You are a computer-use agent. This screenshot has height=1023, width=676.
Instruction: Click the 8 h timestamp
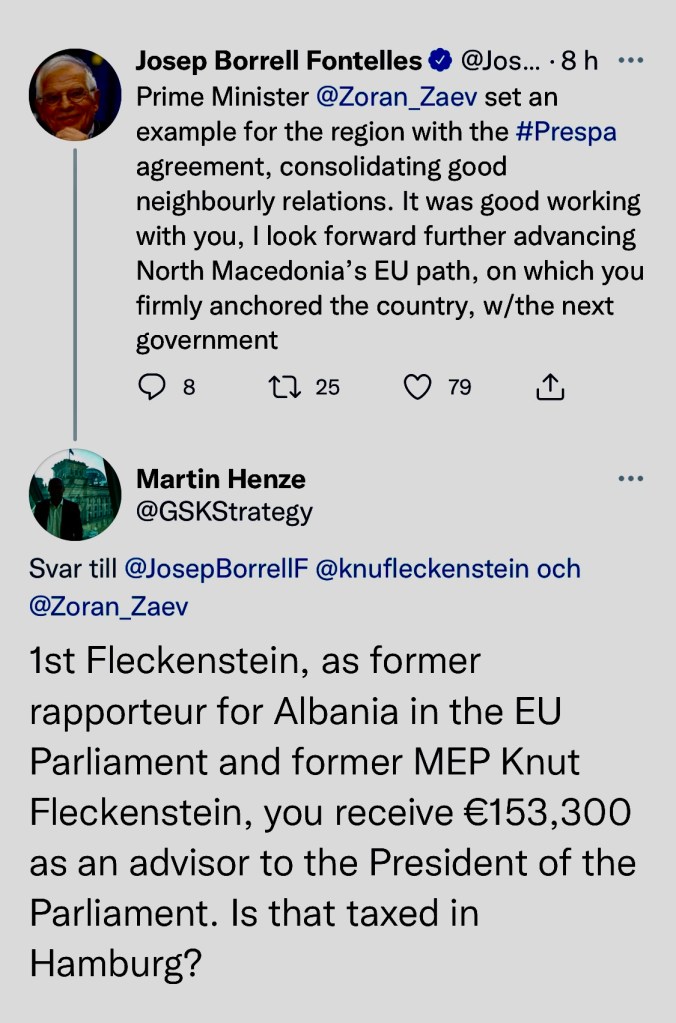[580, 62]
